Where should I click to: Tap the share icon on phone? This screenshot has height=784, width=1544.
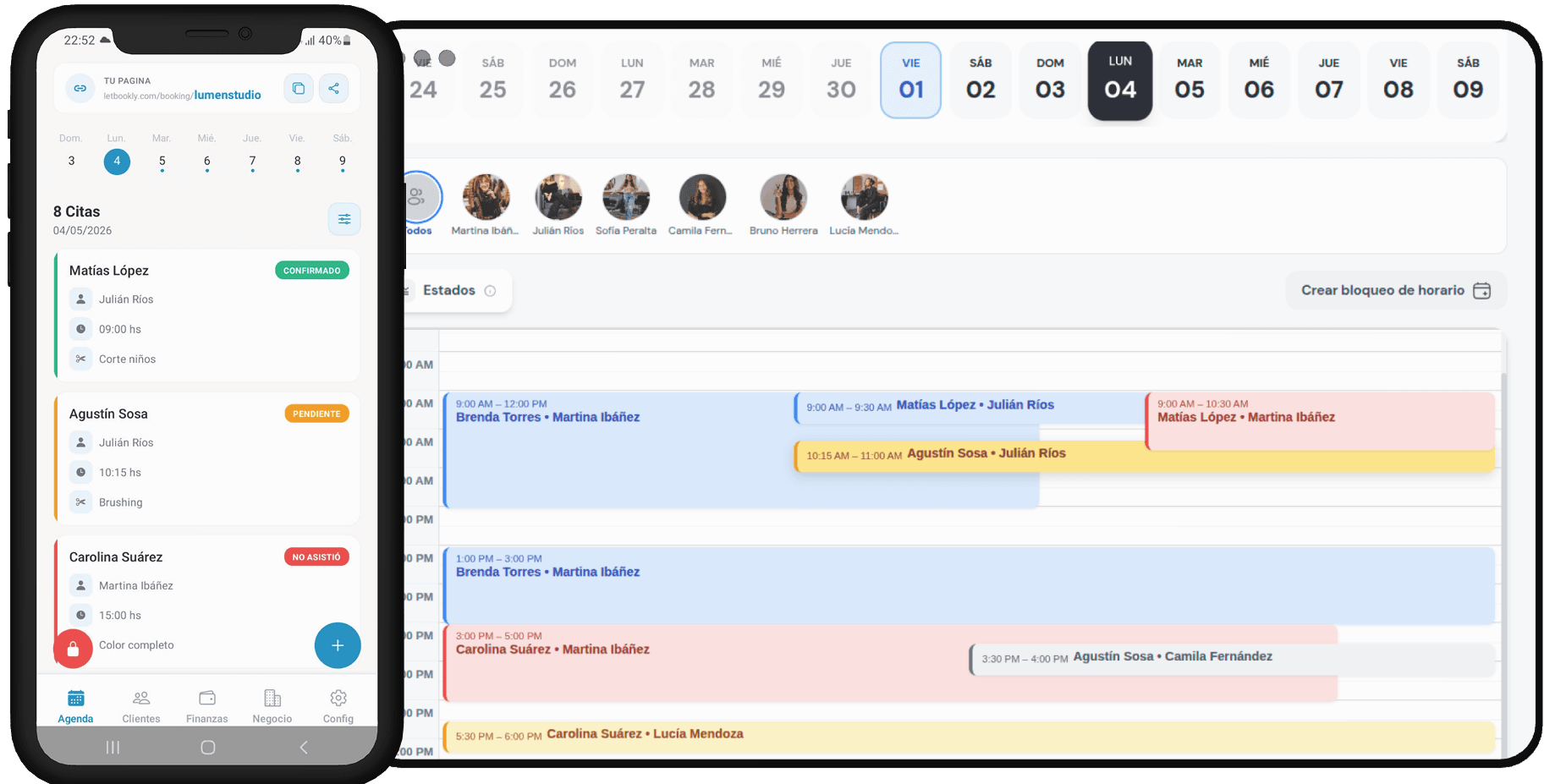click(334, 88)
